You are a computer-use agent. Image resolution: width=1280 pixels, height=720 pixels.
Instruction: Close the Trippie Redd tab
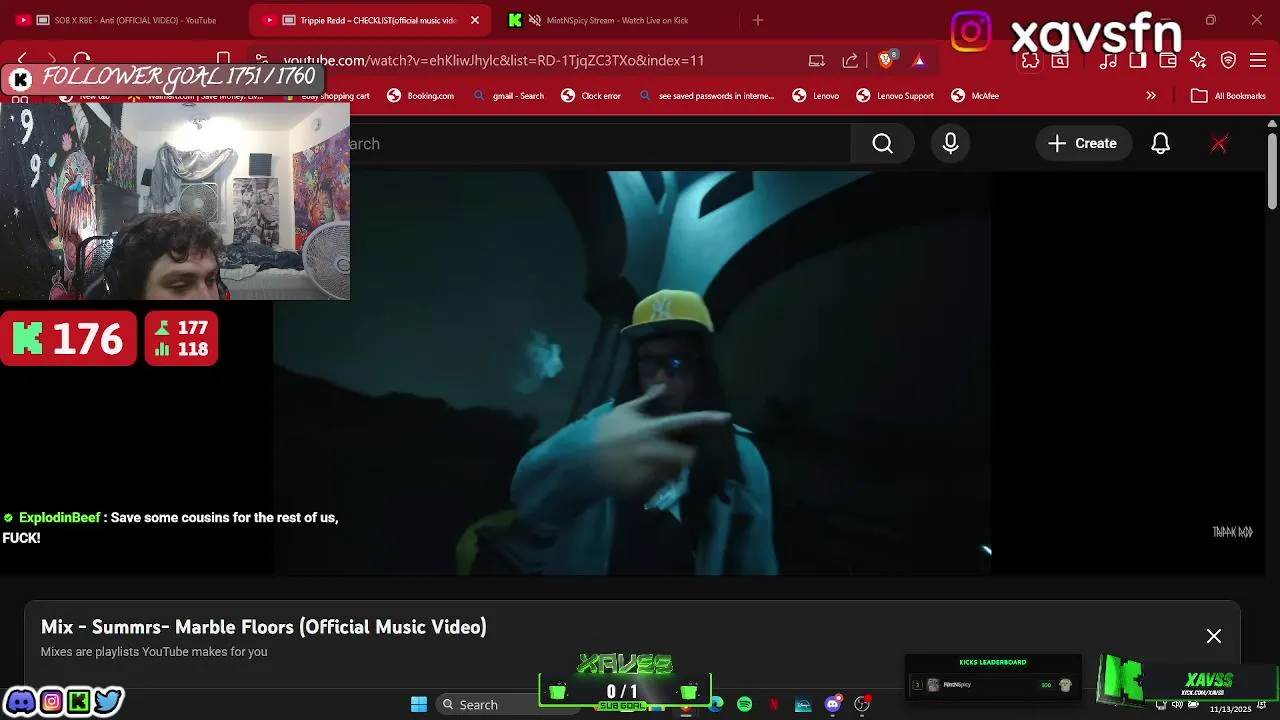point(475,20)
